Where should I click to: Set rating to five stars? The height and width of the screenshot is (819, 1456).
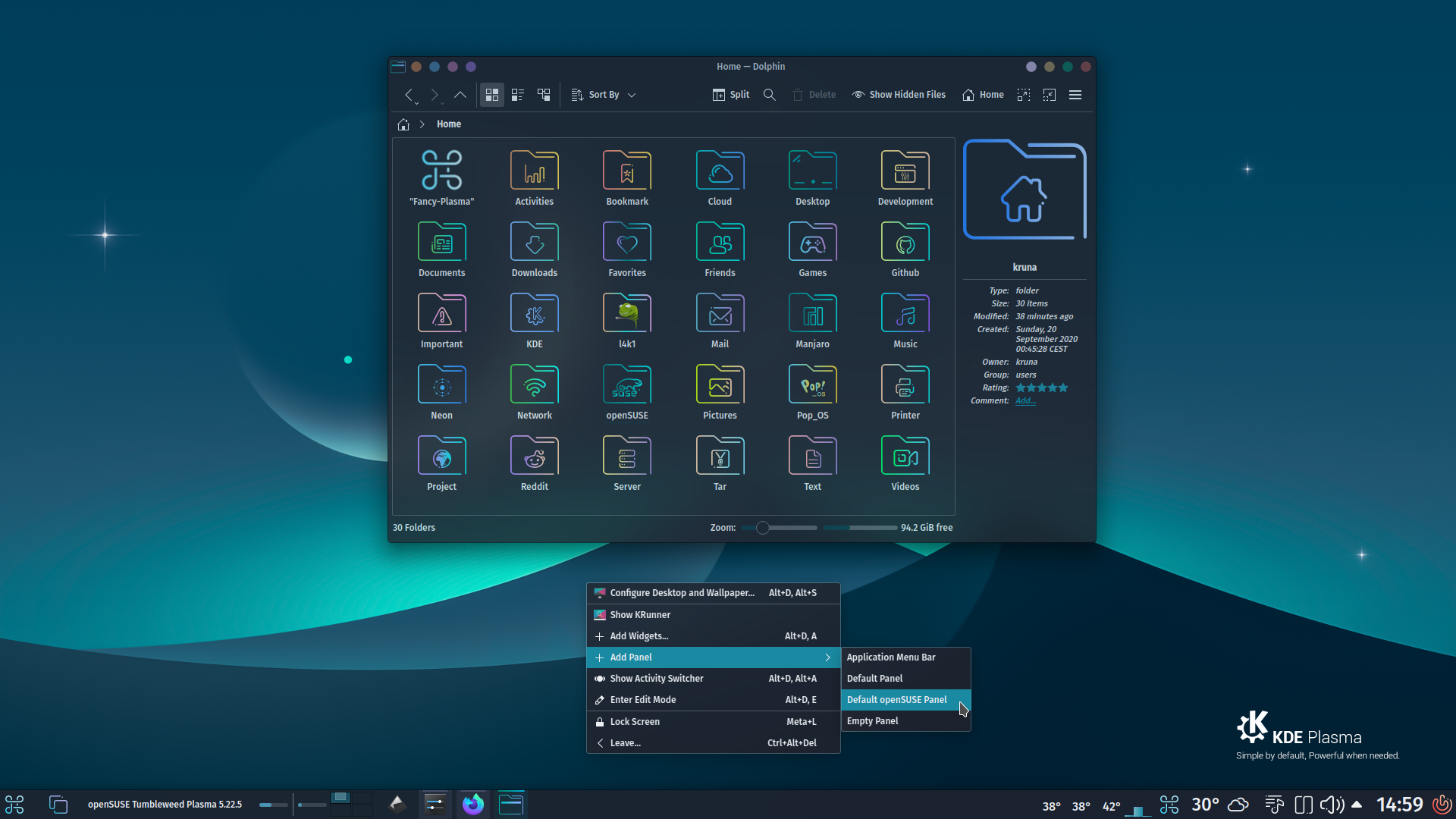point(1063,388)
